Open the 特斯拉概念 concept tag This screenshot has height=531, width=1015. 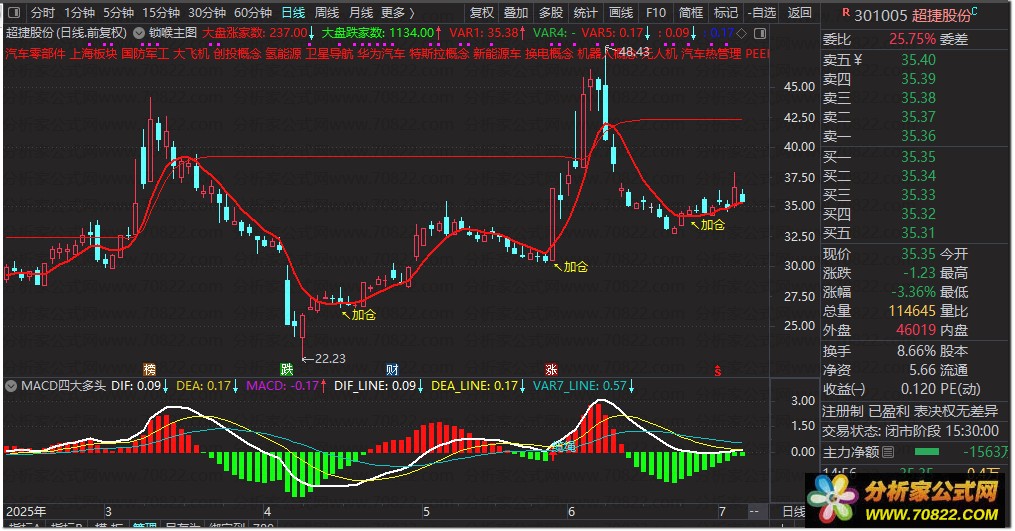pyautogui.click(x=439, y=53)
